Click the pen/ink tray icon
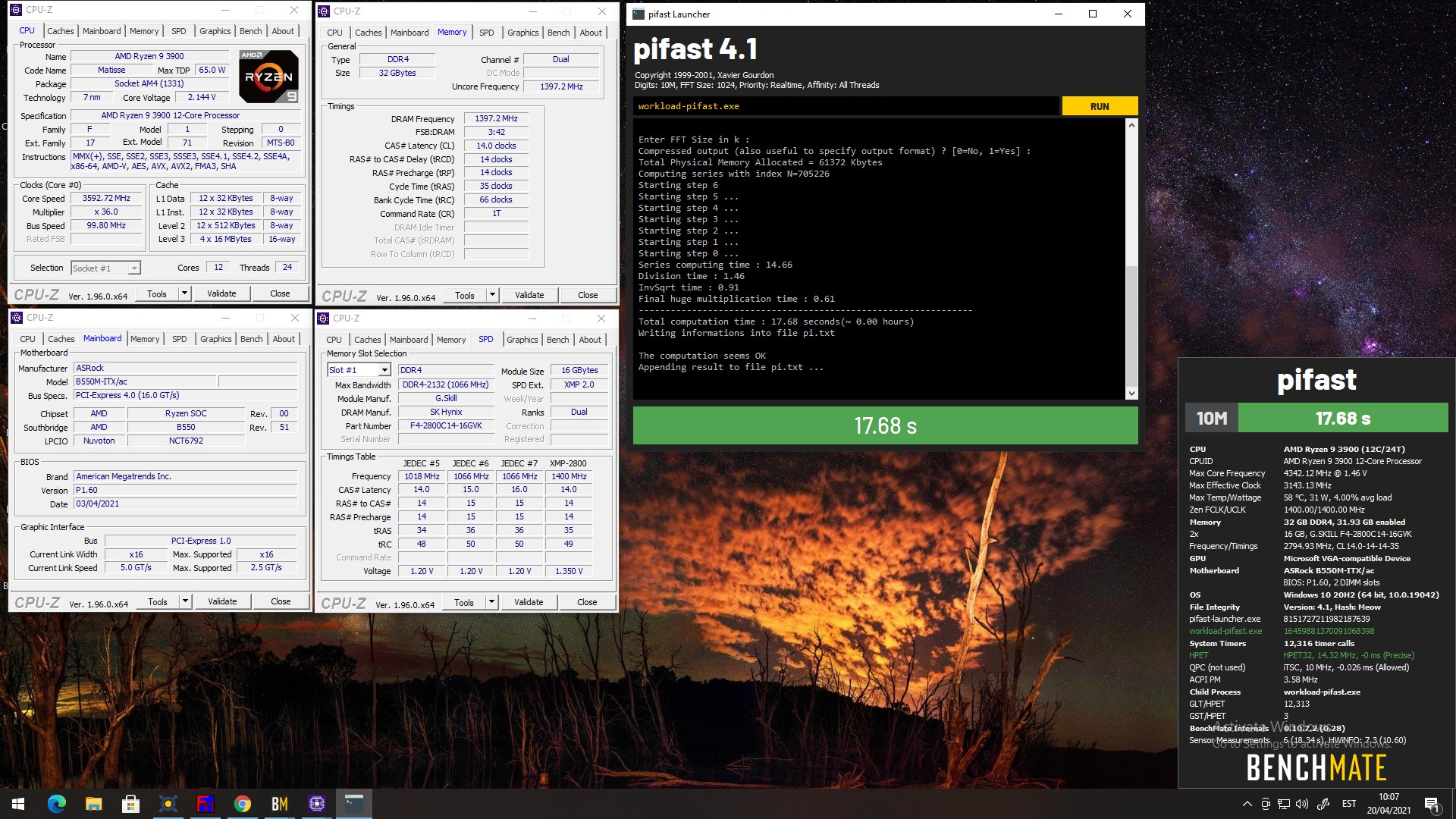This screenshot has height=819, width=1456. [x=1323, y=804]
